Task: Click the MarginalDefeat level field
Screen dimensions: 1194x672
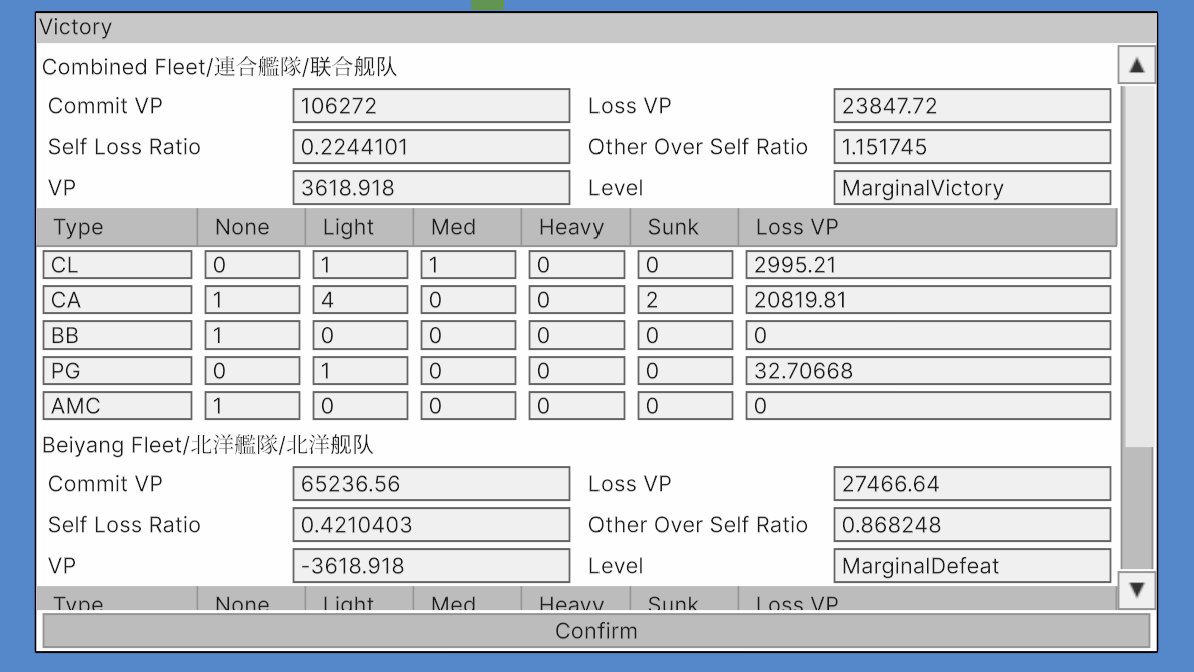Action: coord(971,566)
